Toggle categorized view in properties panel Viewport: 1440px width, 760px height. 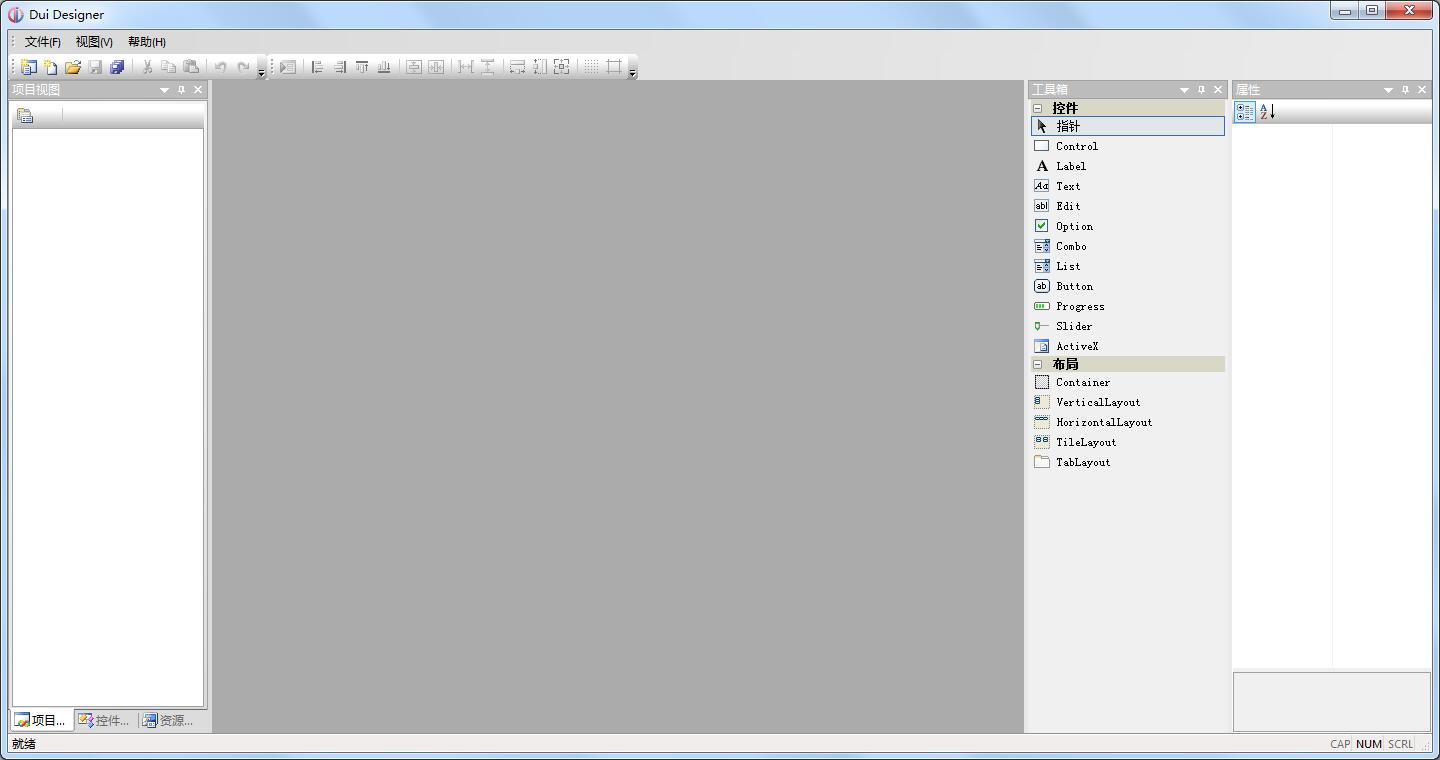1245,112
